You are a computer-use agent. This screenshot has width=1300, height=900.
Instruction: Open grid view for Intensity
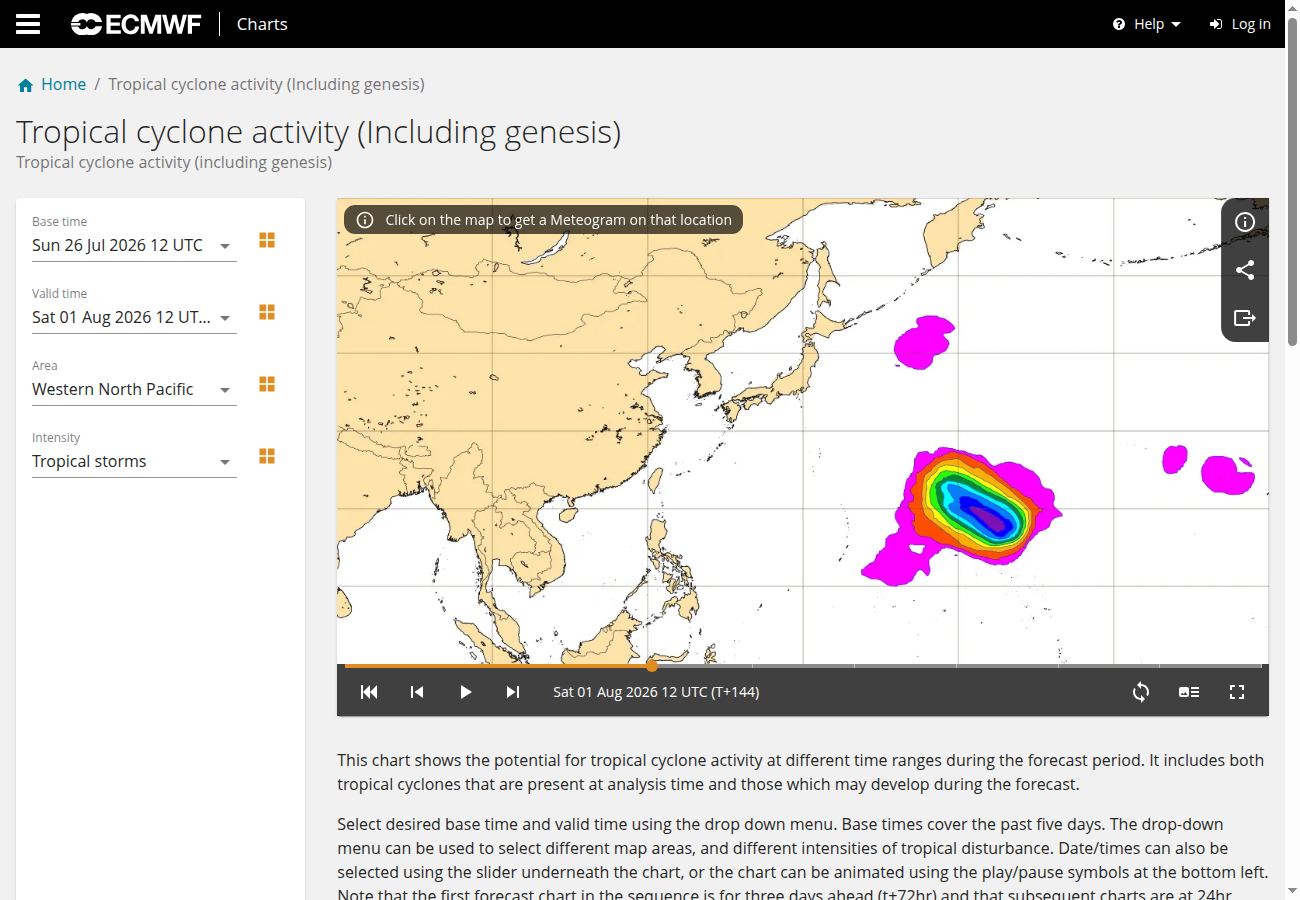click(267, 456)
